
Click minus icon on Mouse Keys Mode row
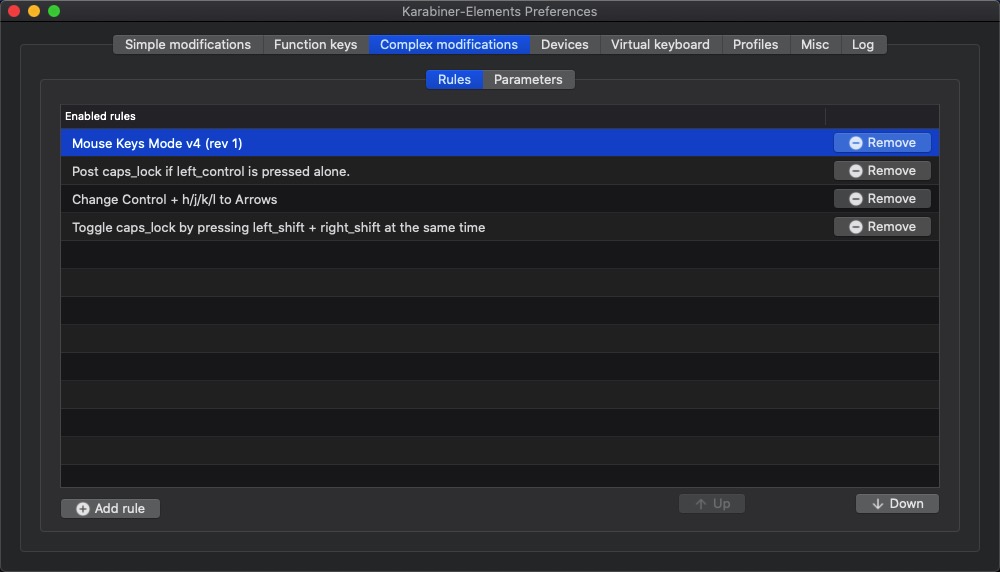tap(856, 143)
